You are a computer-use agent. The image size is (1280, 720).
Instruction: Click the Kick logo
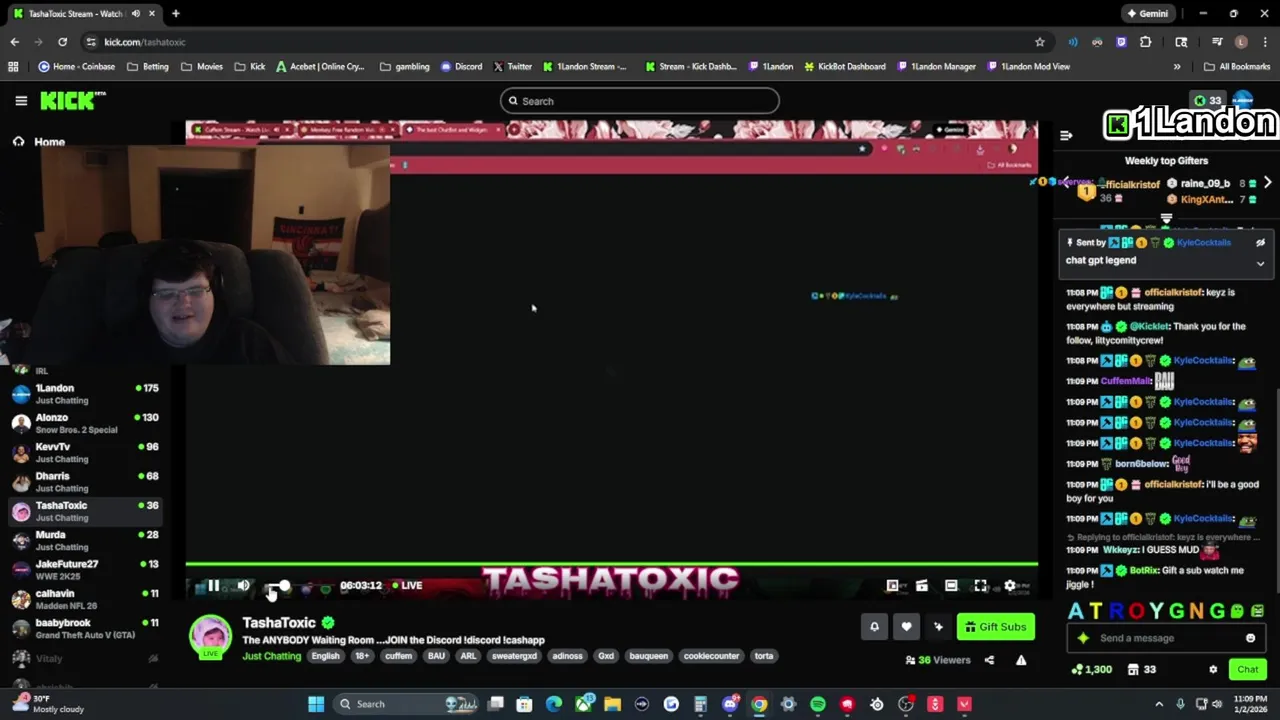72,100
